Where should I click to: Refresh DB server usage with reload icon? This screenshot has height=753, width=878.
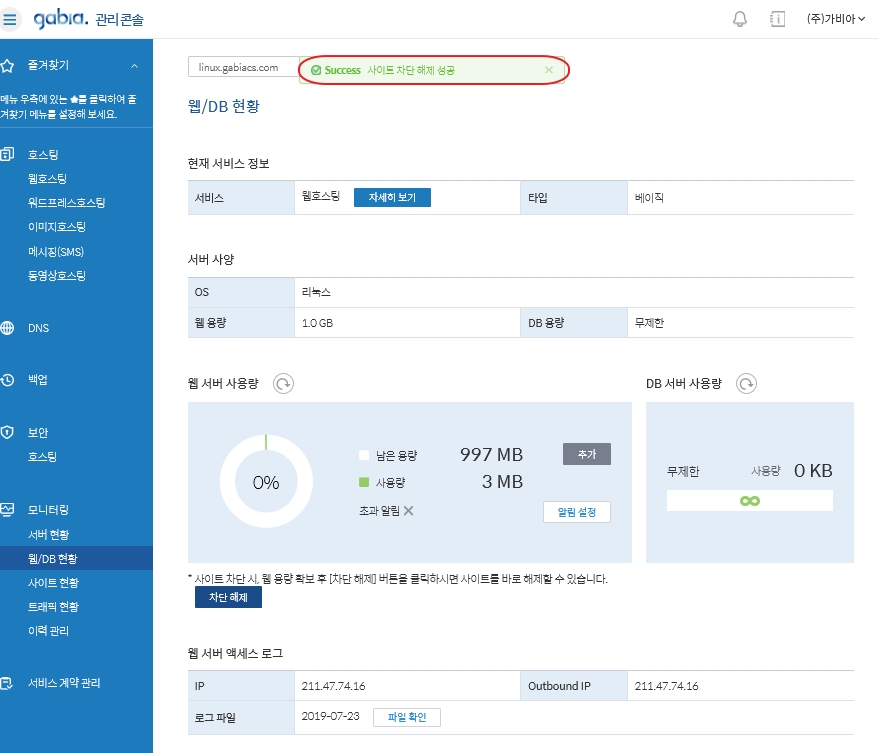(x=746, y=383)
